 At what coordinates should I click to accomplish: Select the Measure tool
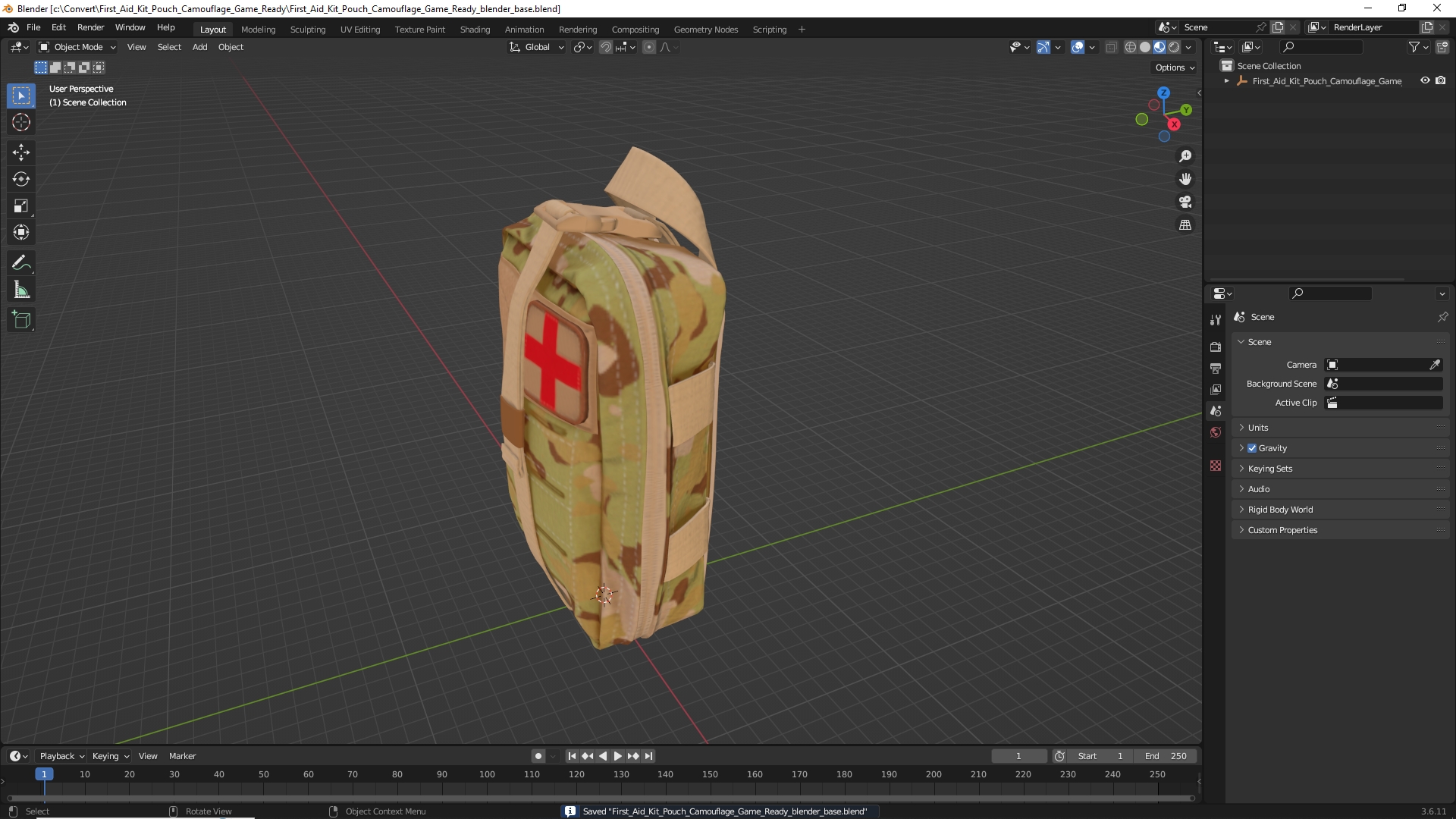(21, 290)
